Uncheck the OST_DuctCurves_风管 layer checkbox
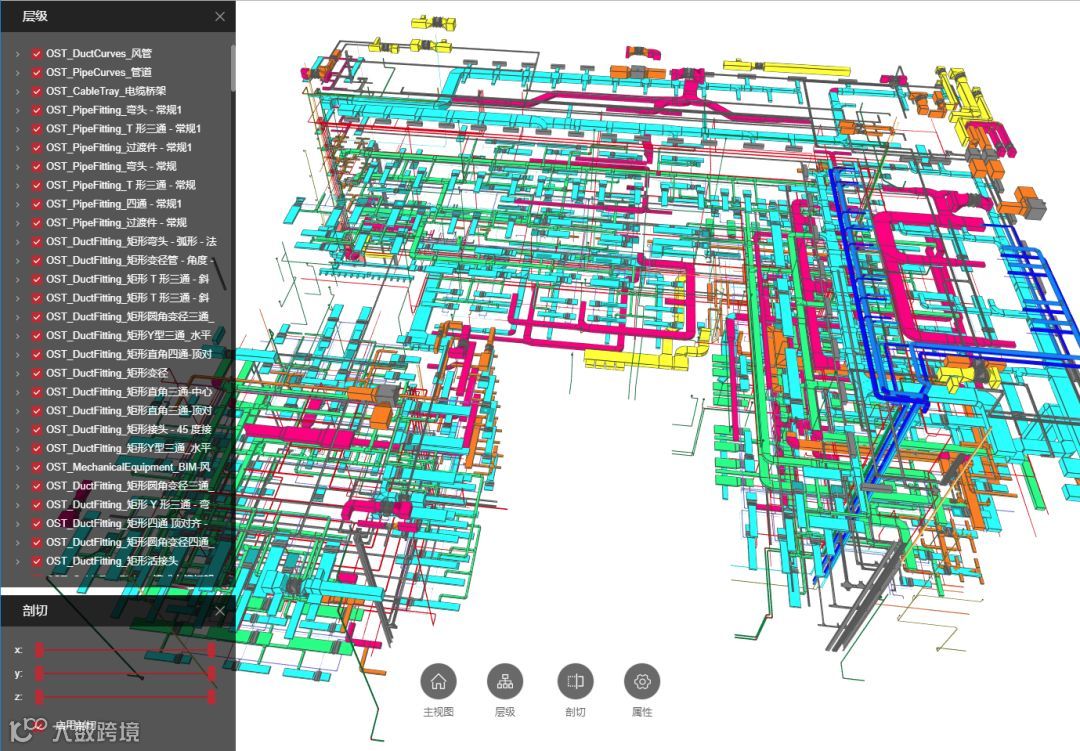1080x751 pixels. [x=37, y=54]
